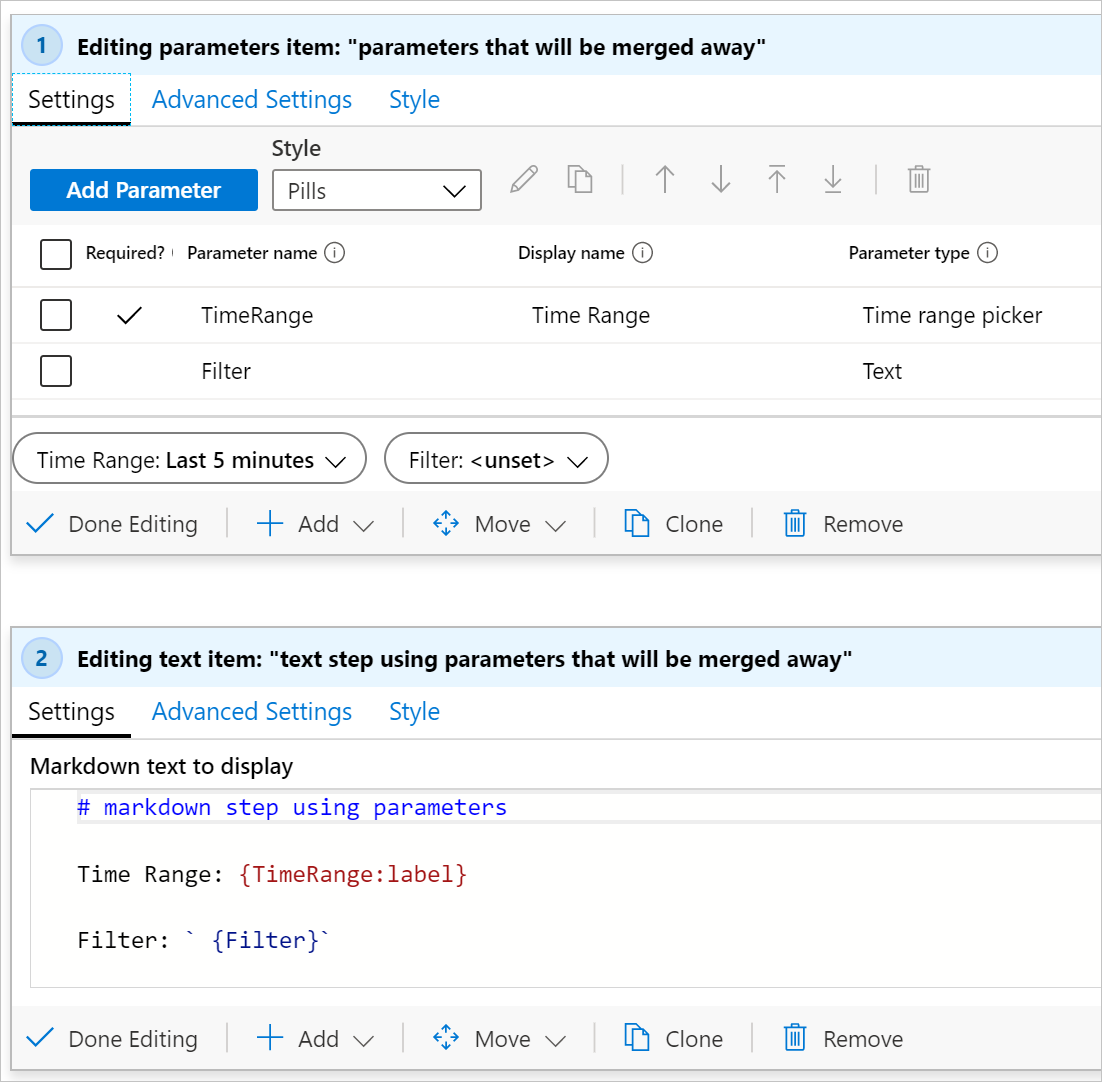
Task: Switch to Advanced Settings tab in parameters item
Action: click(252, 100)
